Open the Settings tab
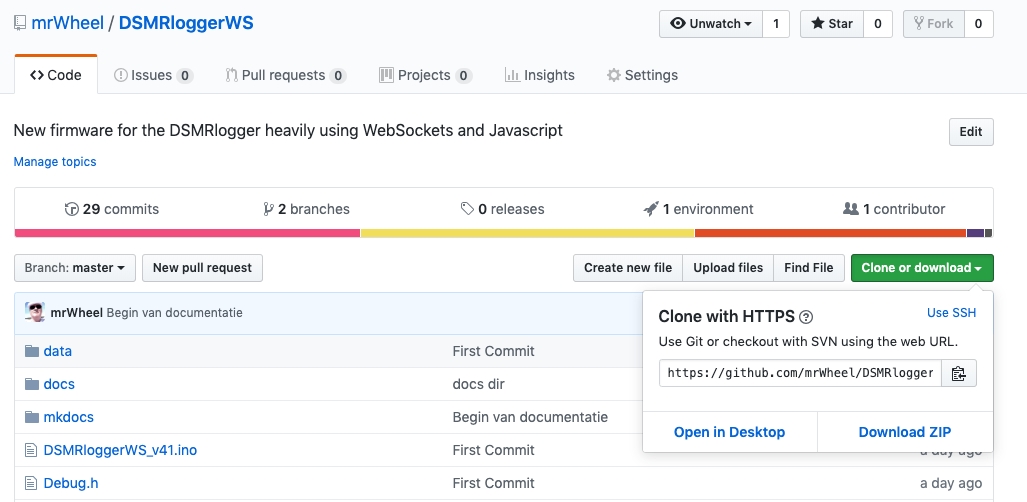 pyautogui.click(x=642, y=75)
